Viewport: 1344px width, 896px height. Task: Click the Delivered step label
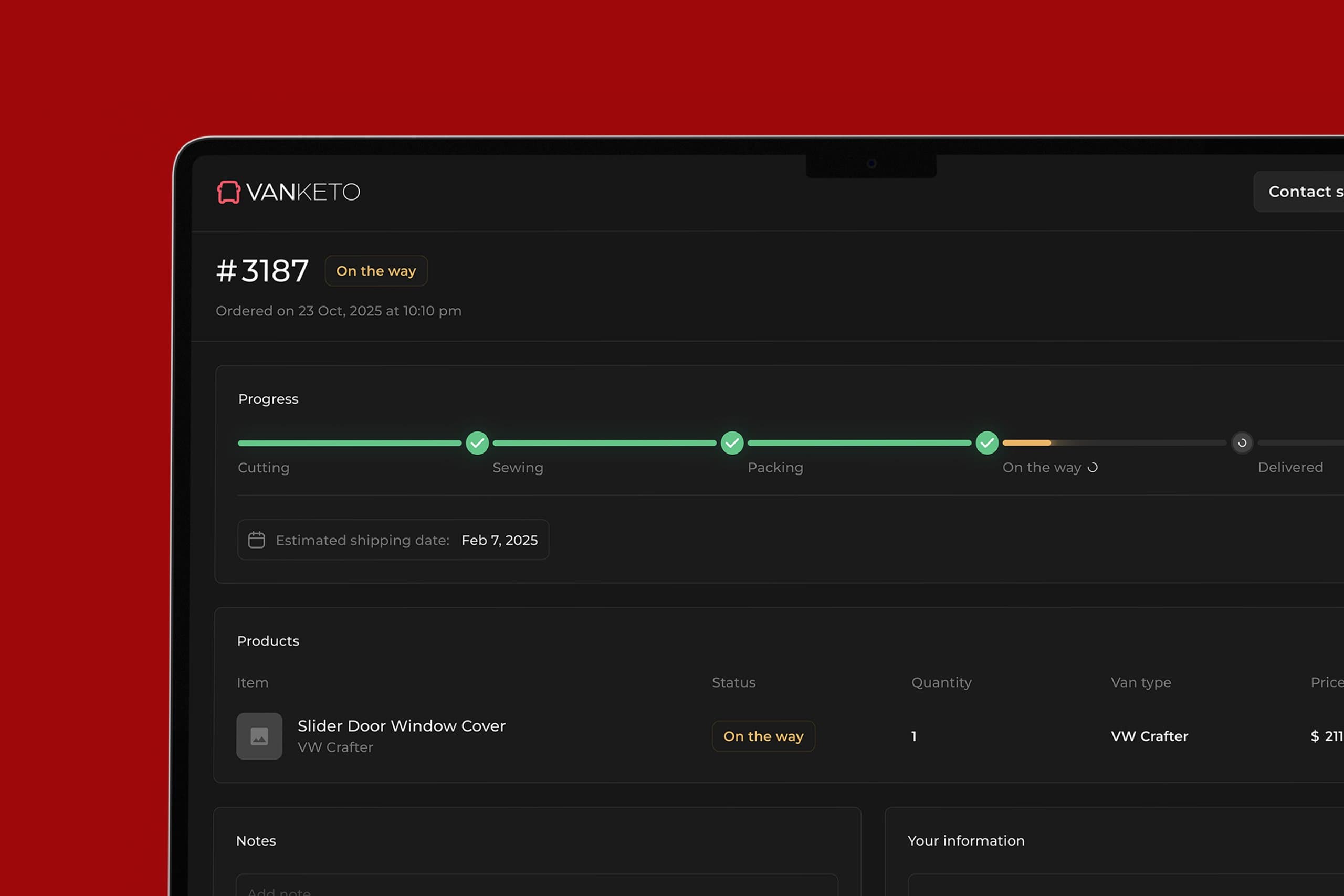[1290, 468]
